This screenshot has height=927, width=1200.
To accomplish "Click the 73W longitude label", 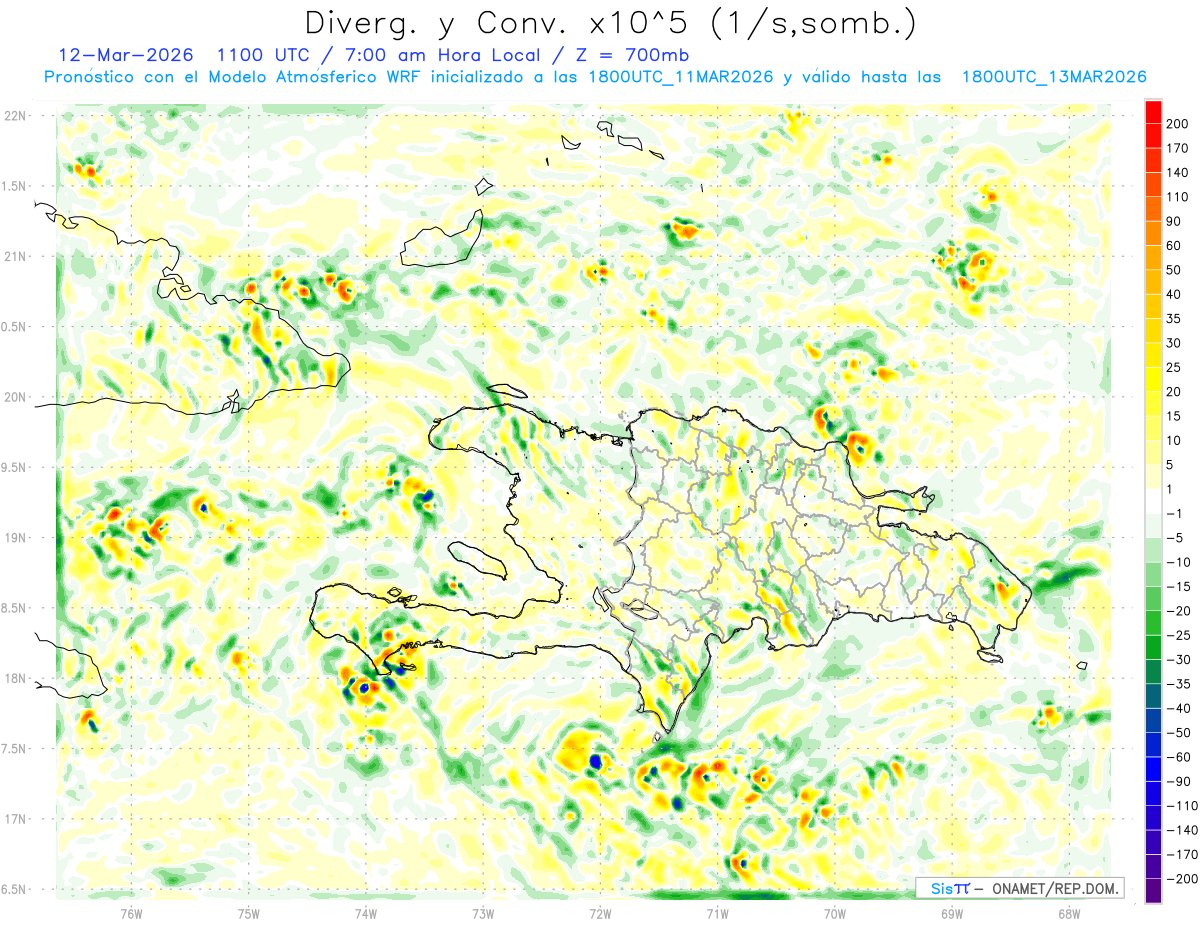I will click(483, 913).
